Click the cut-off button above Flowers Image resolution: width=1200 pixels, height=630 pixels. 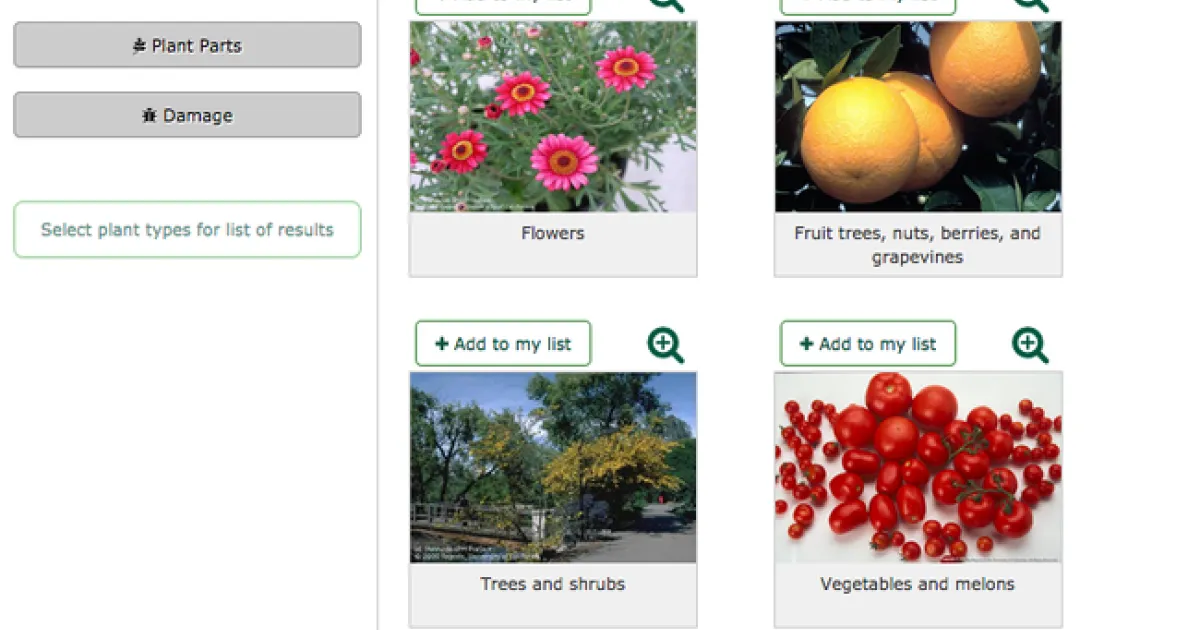503,7
